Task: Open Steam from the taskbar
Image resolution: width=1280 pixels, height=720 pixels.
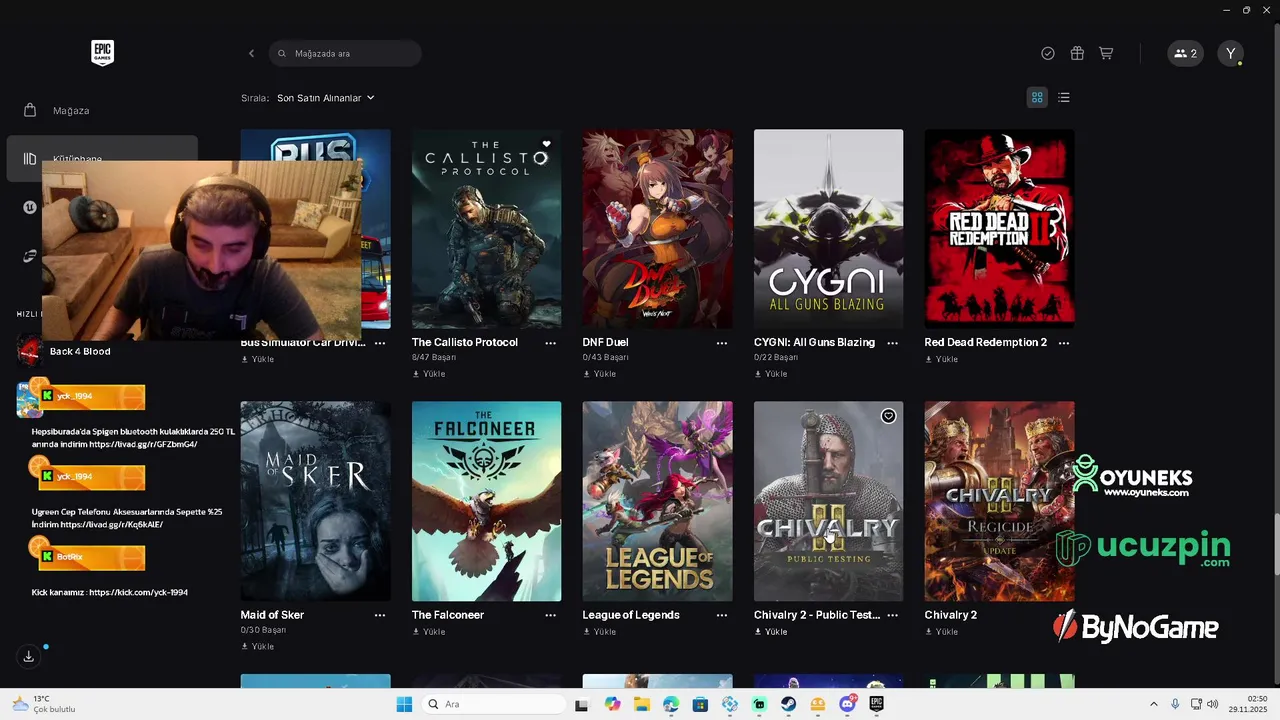Action: (789, 704)
